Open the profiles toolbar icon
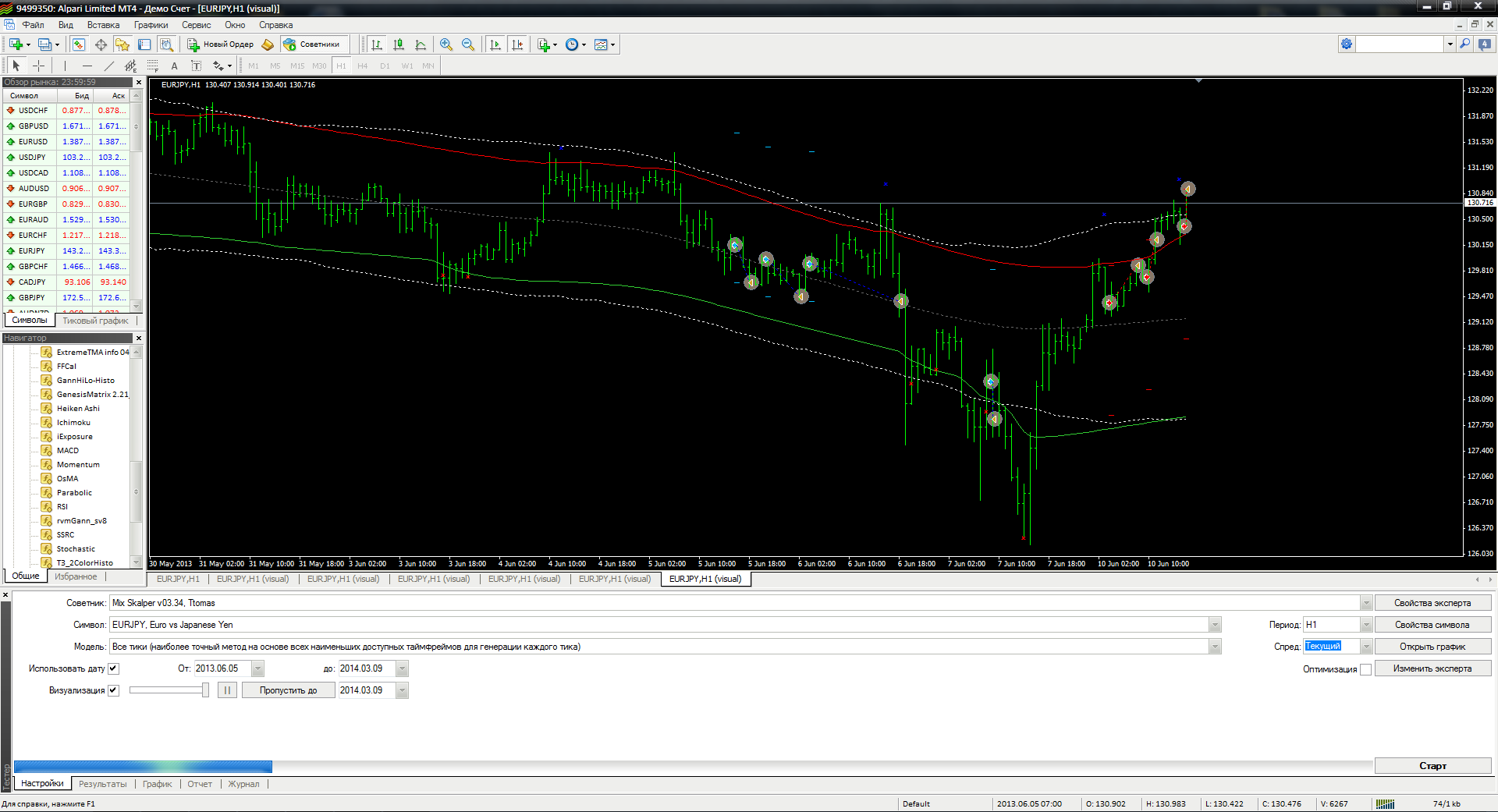1498x812 pixels. pos(45,44)
